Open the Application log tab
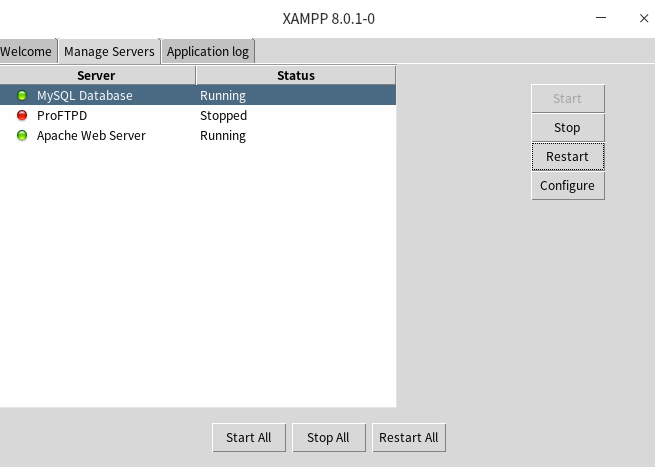This screenshot has width=655, height=467. (x=208, y=51)
